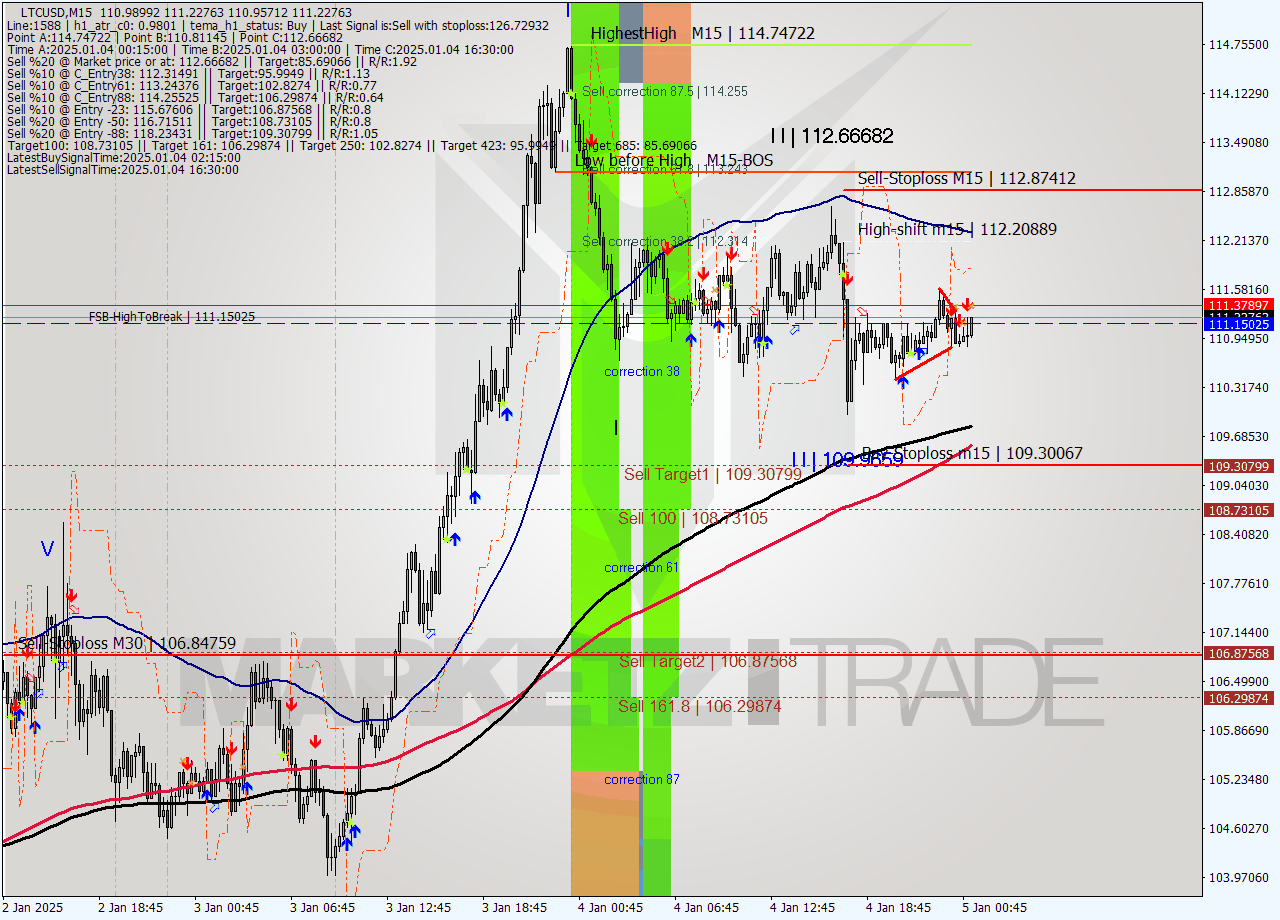Select the 'Sell Target2 | 106.87568' label

coord(708,662)
